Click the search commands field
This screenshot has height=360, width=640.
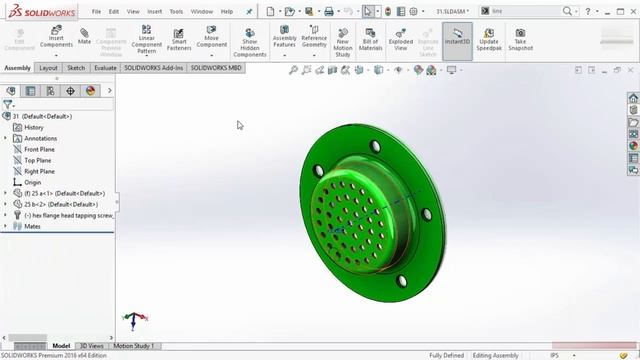tap(526, 11)
